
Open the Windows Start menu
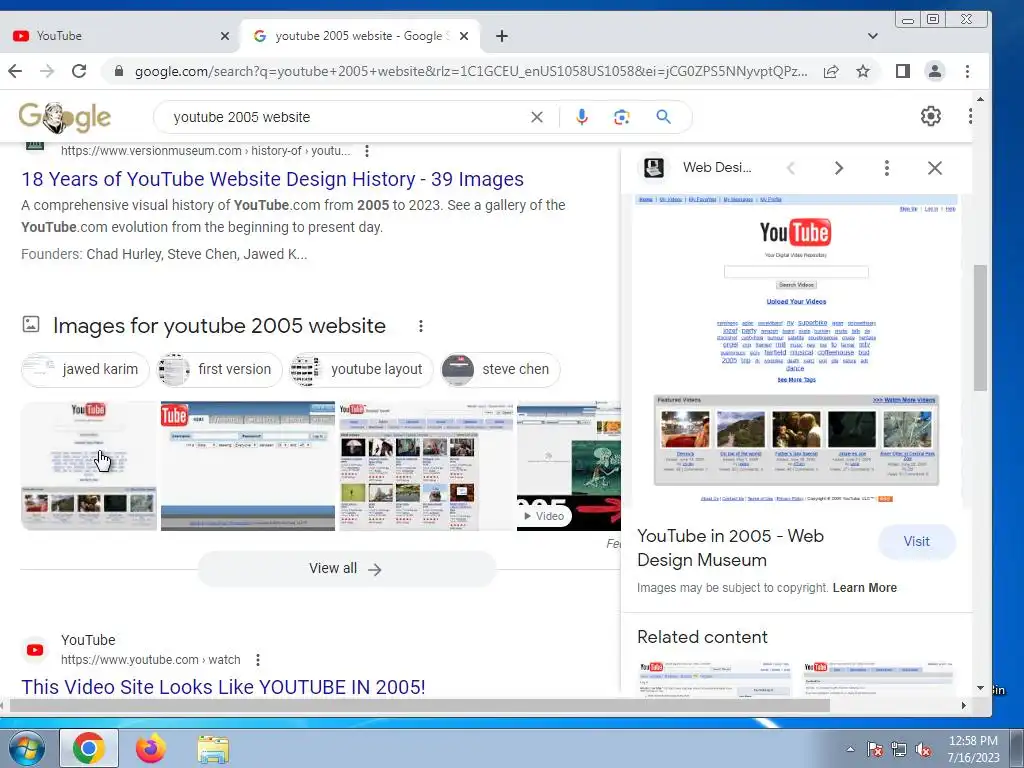pyautogui.click(x=25, y=748)
